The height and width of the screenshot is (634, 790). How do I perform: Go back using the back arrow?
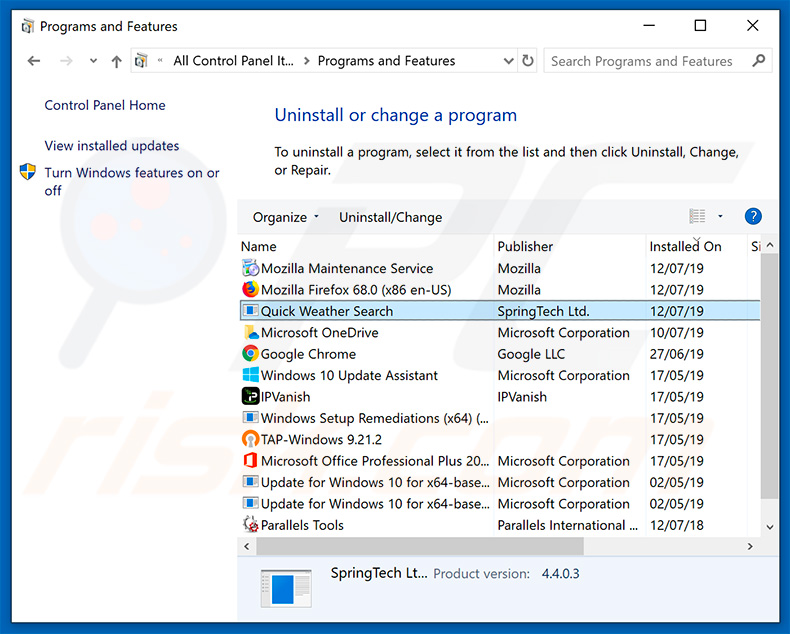34,61
